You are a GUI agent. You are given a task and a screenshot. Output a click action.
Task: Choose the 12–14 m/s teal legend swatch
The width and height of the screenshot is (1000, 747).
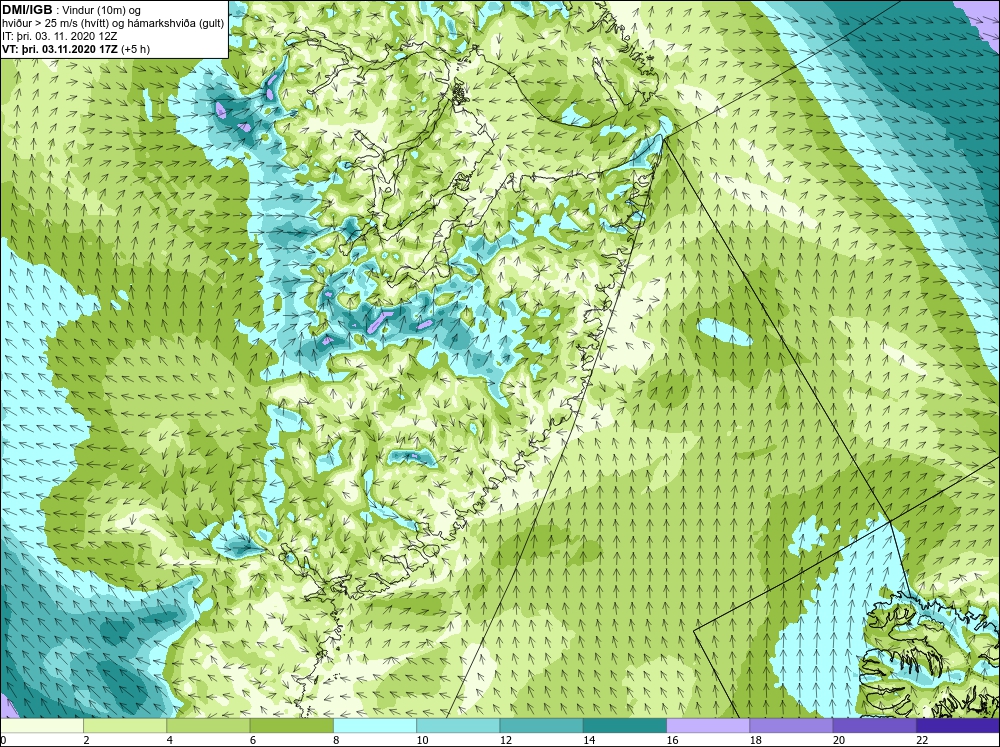541,726
